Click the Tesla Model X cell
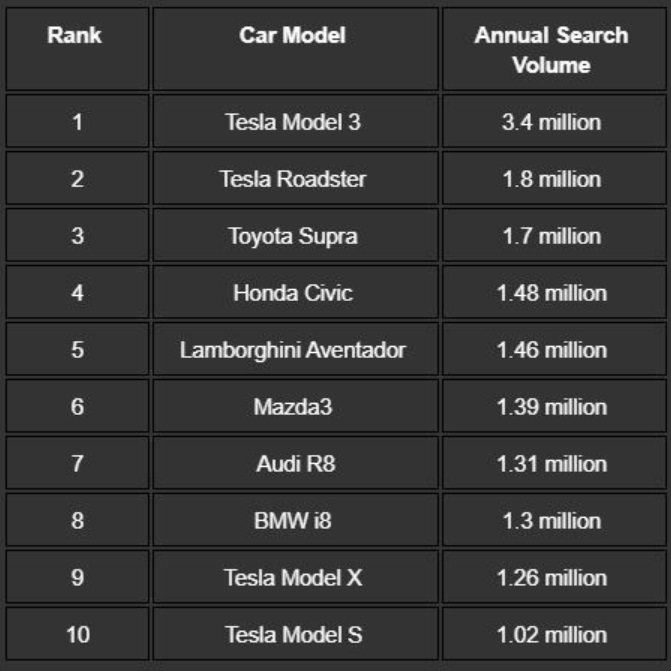The height and width of the screenshot is (671, 671). 293,578
